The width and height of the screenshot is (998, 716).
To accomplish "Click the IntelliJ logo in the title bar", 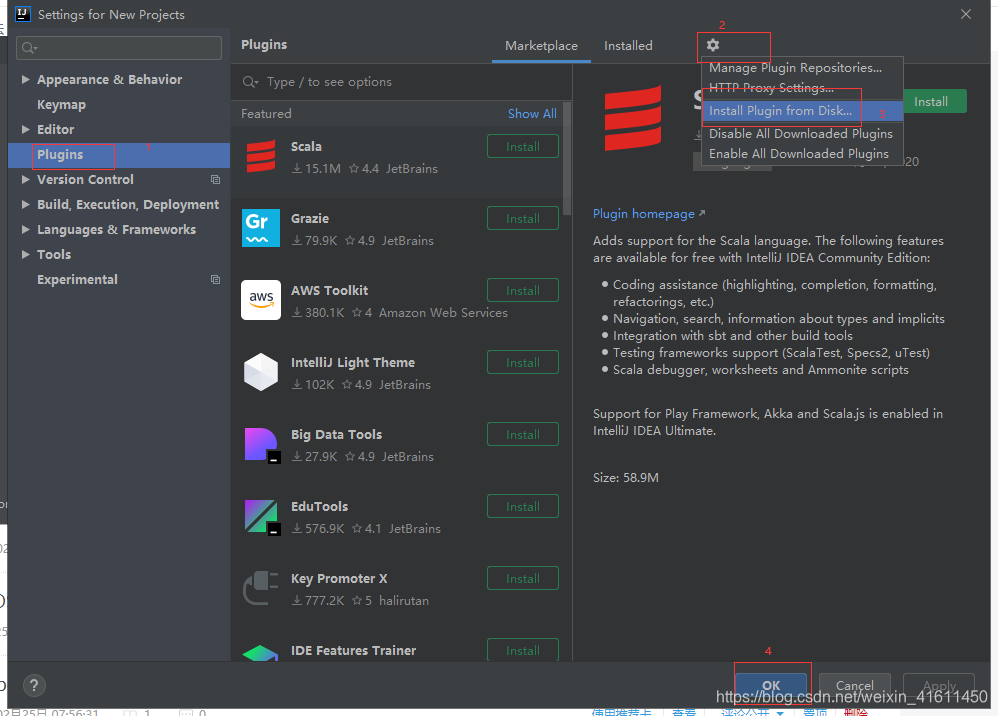I will [x=23, y=14].
